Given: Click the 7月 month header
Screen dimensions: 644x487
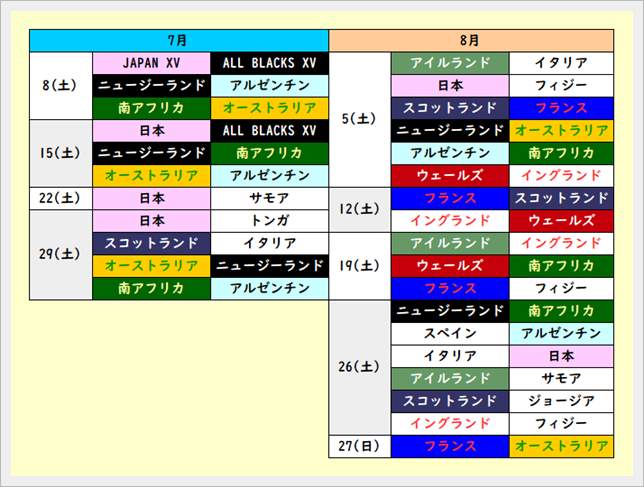Looking at the screenshot, I should click(x=179, y=40).
